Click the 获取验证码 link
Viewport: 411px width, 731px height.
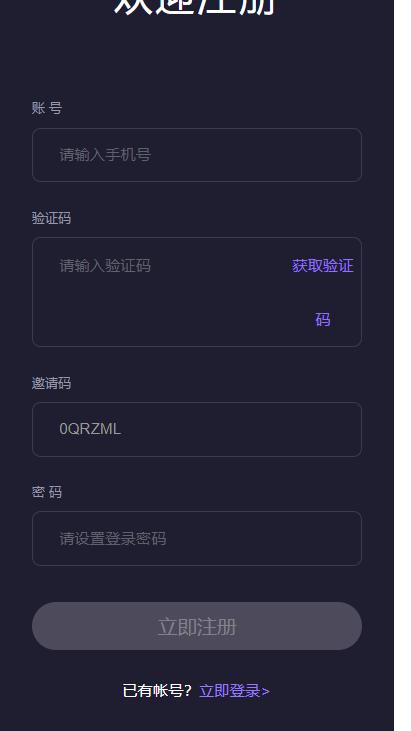pos(322,292)
